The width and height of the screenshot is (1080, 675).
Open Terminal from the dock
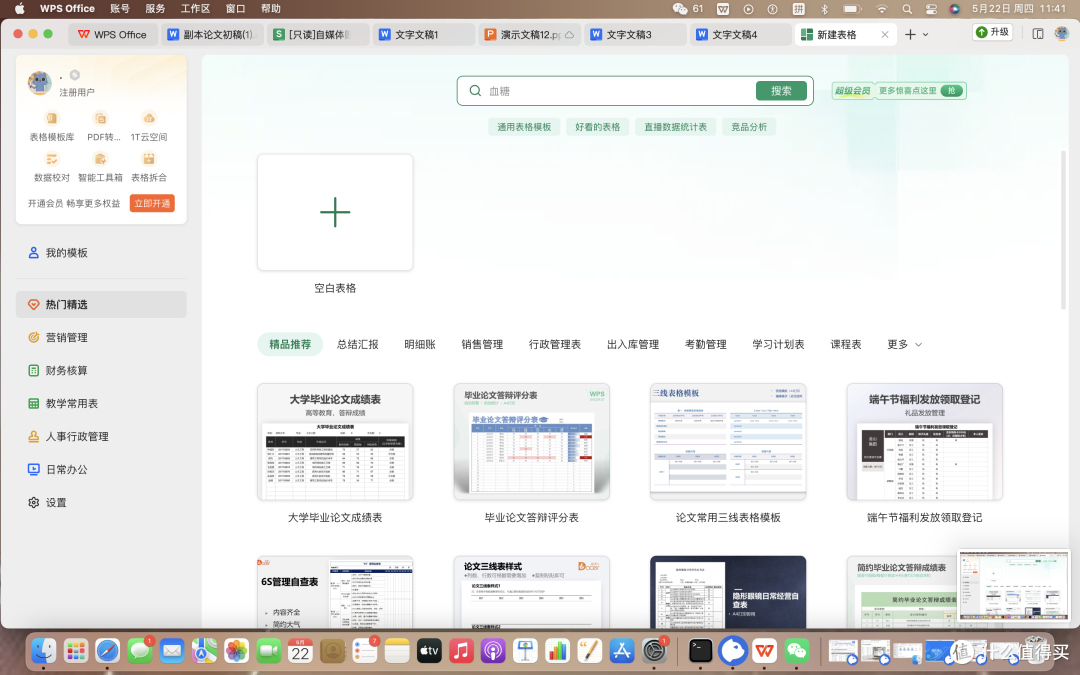click(x=700, y=650)
